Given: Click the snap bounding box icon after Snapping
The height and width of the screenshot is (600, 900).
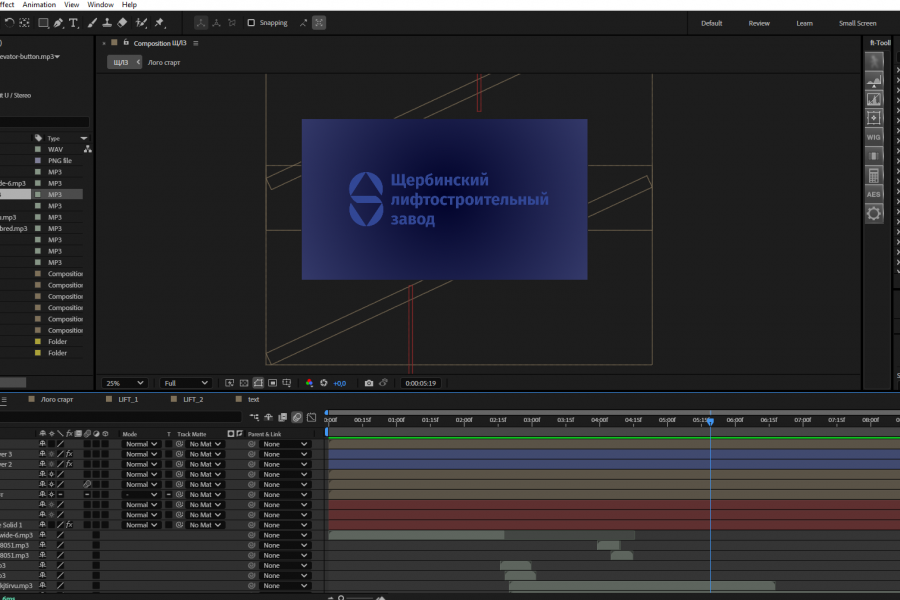Looking at the screenshot, I should pyautogui.click(x=319, y=23).
